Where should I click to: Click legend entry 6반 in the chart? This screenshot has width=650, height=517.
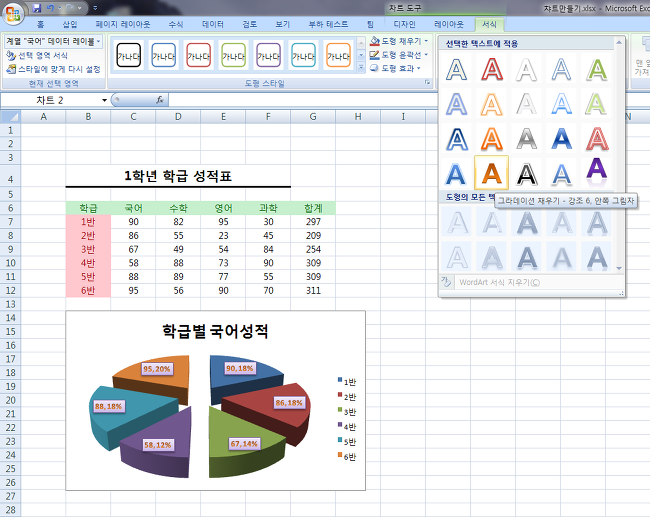click(347, 456)
